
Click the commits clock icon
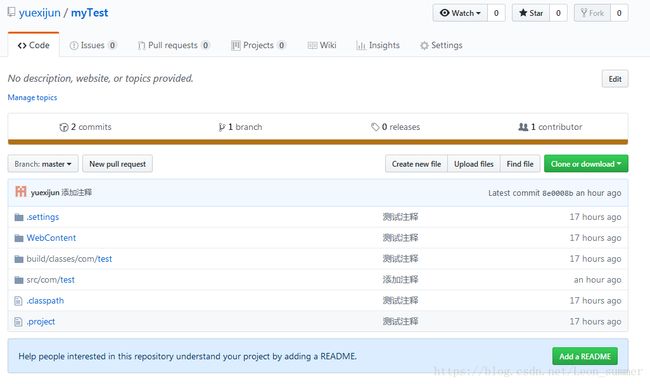64,127
